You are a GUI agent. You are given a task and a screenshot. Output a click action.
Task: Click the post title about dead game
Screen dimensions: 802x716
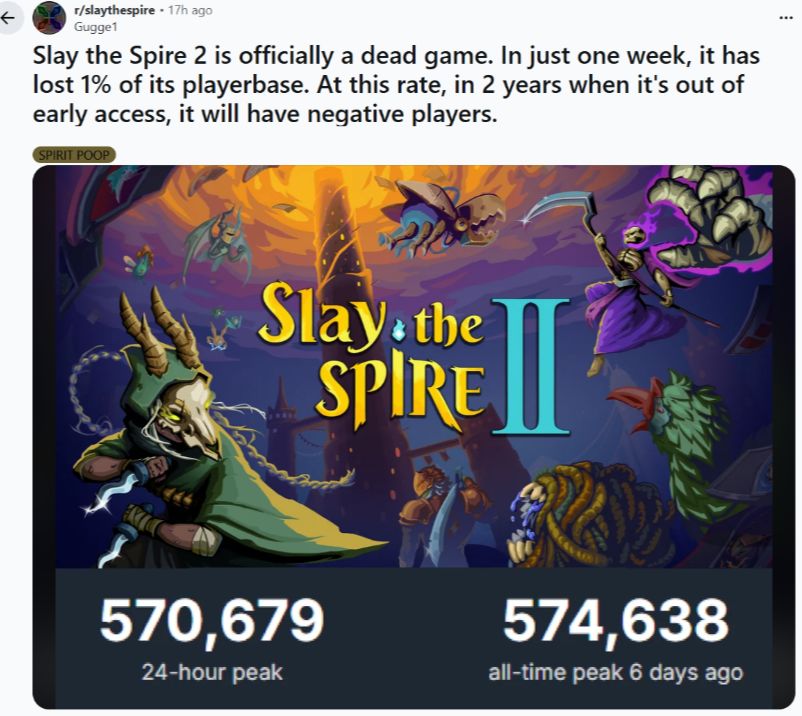pos(390,87)
